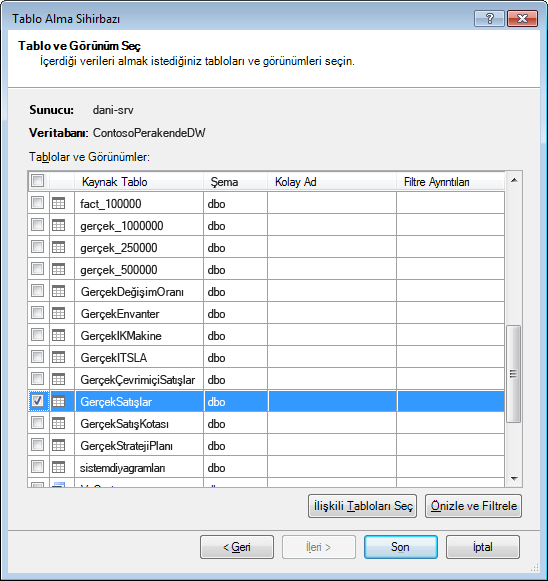Go back with the Geri button

237,547
